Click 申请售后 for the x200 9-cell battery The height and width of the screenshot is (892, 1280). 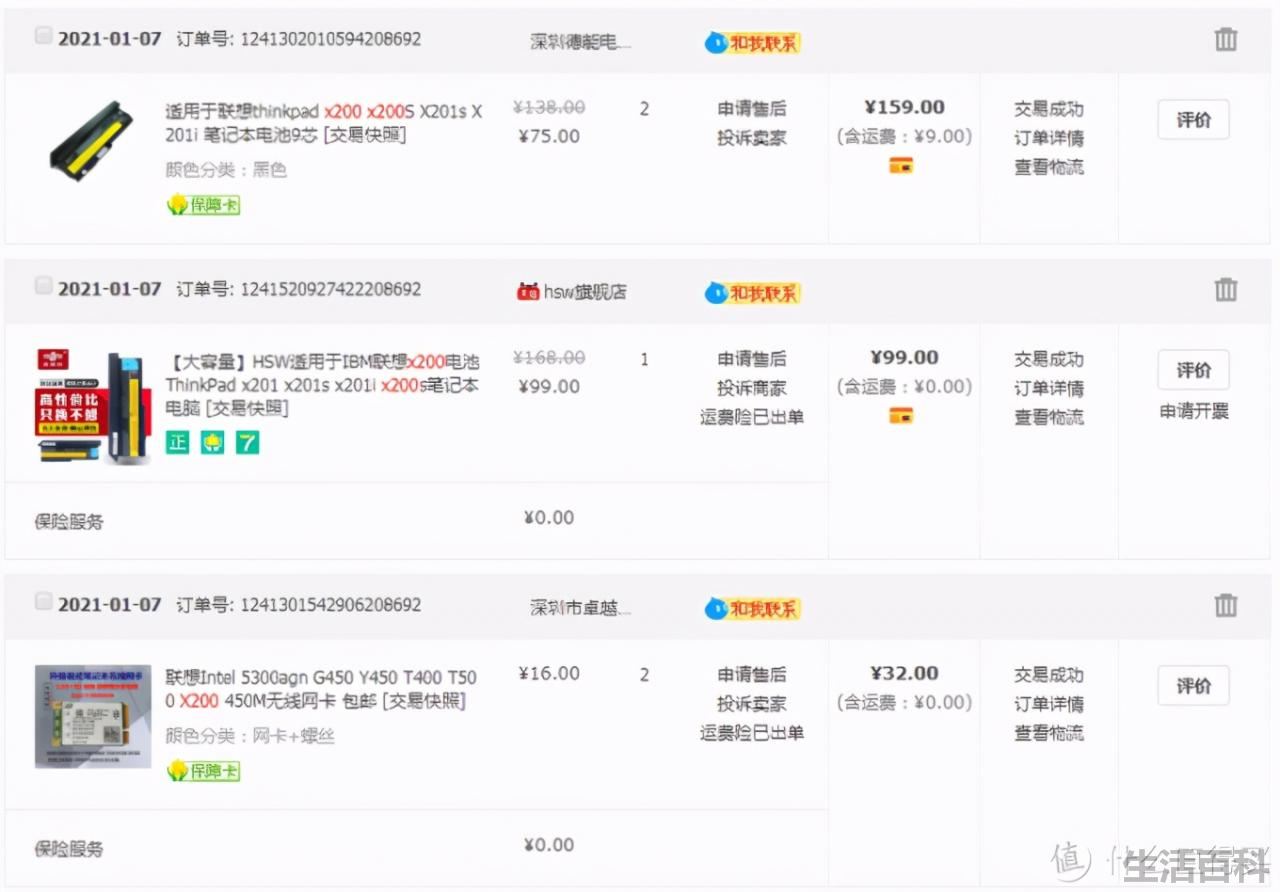752,108
